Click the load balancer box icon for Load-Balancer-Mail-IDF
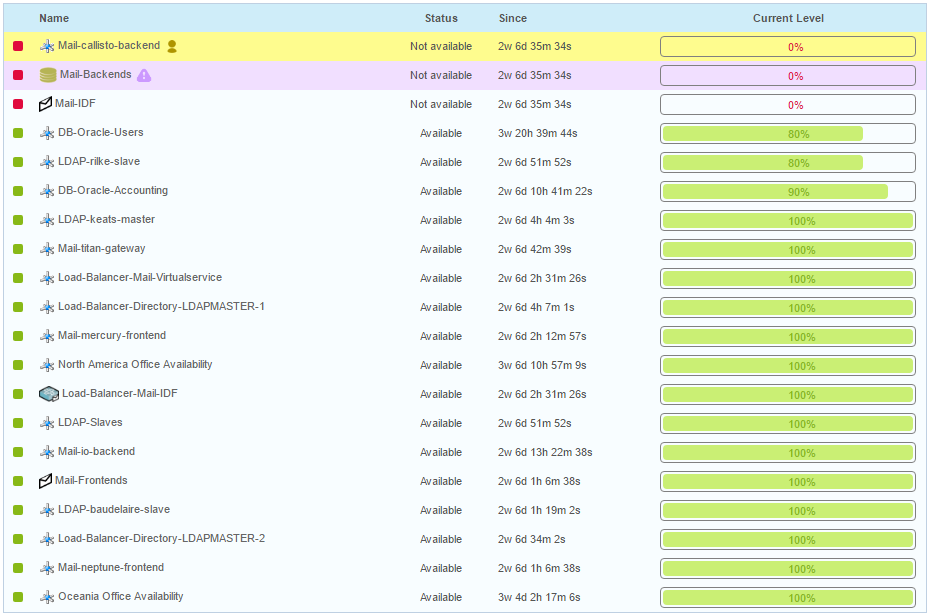Image resolution: width=929 pixels, height=616 pixels. coord(48,393)
